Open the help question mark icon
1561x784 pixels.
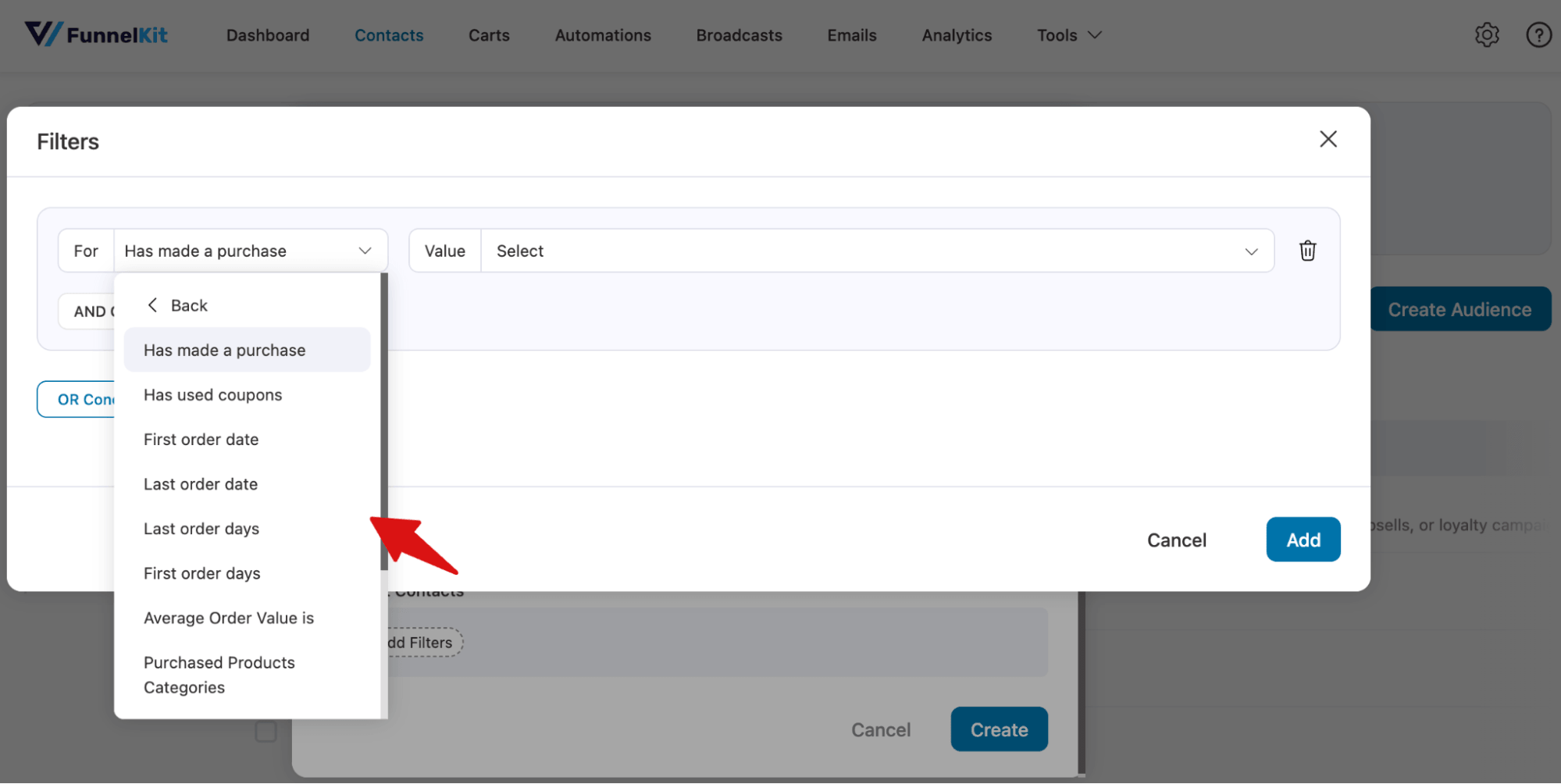(x=1538, y=35)
